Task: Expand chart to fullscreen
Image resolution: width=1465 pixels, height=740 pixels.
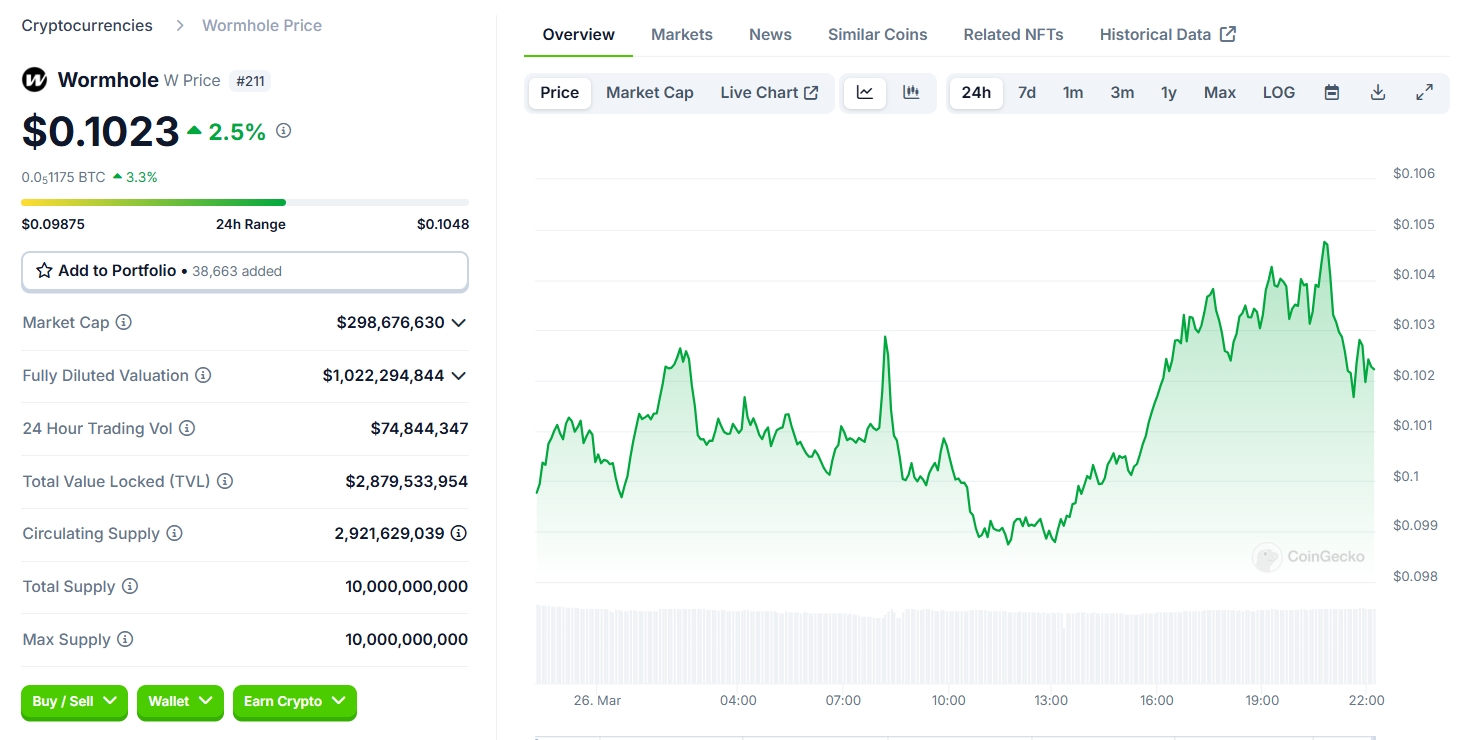Action: [1424, 93]
